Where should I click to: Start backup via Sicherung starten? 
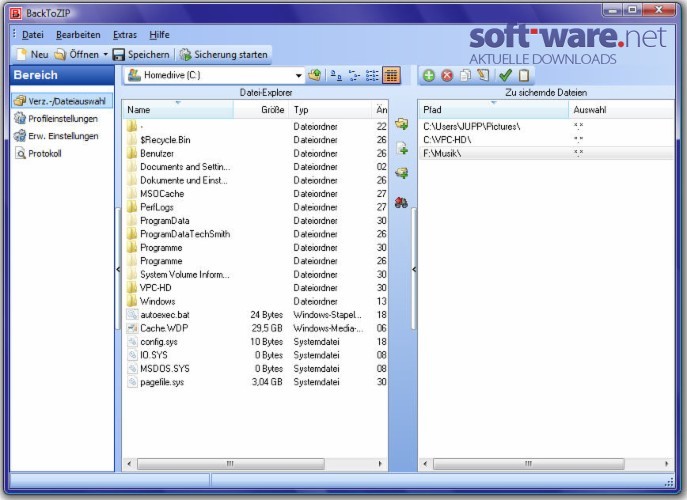tap(223, 54)
